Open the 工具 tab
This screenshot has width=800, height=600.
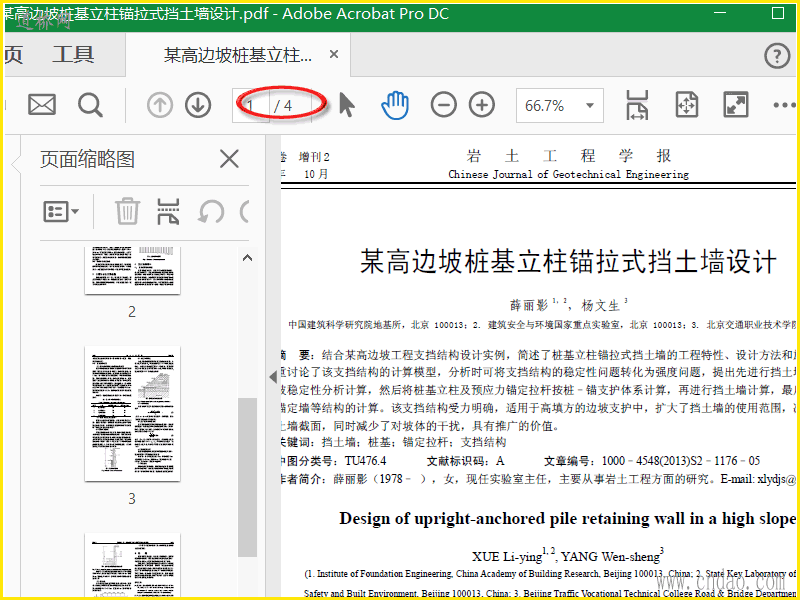click(73, 55)
